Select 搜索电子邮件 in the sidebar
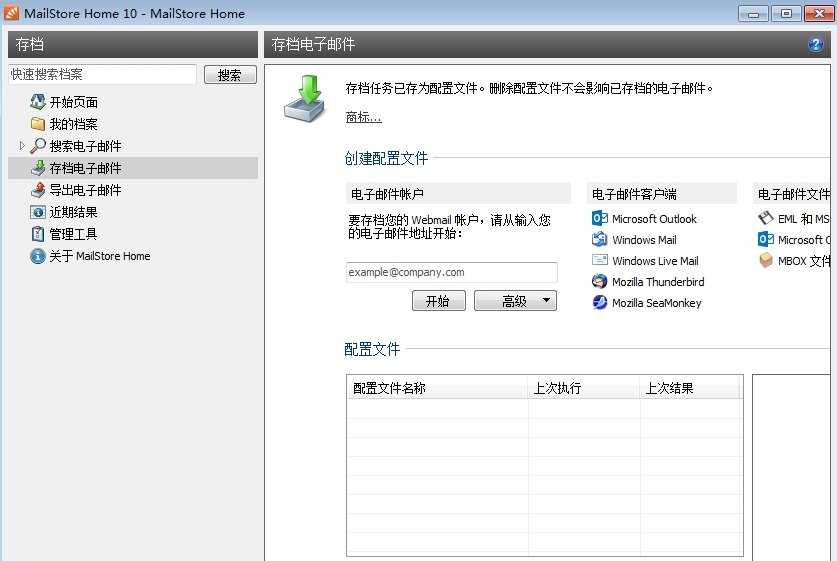 click(85, 146)
